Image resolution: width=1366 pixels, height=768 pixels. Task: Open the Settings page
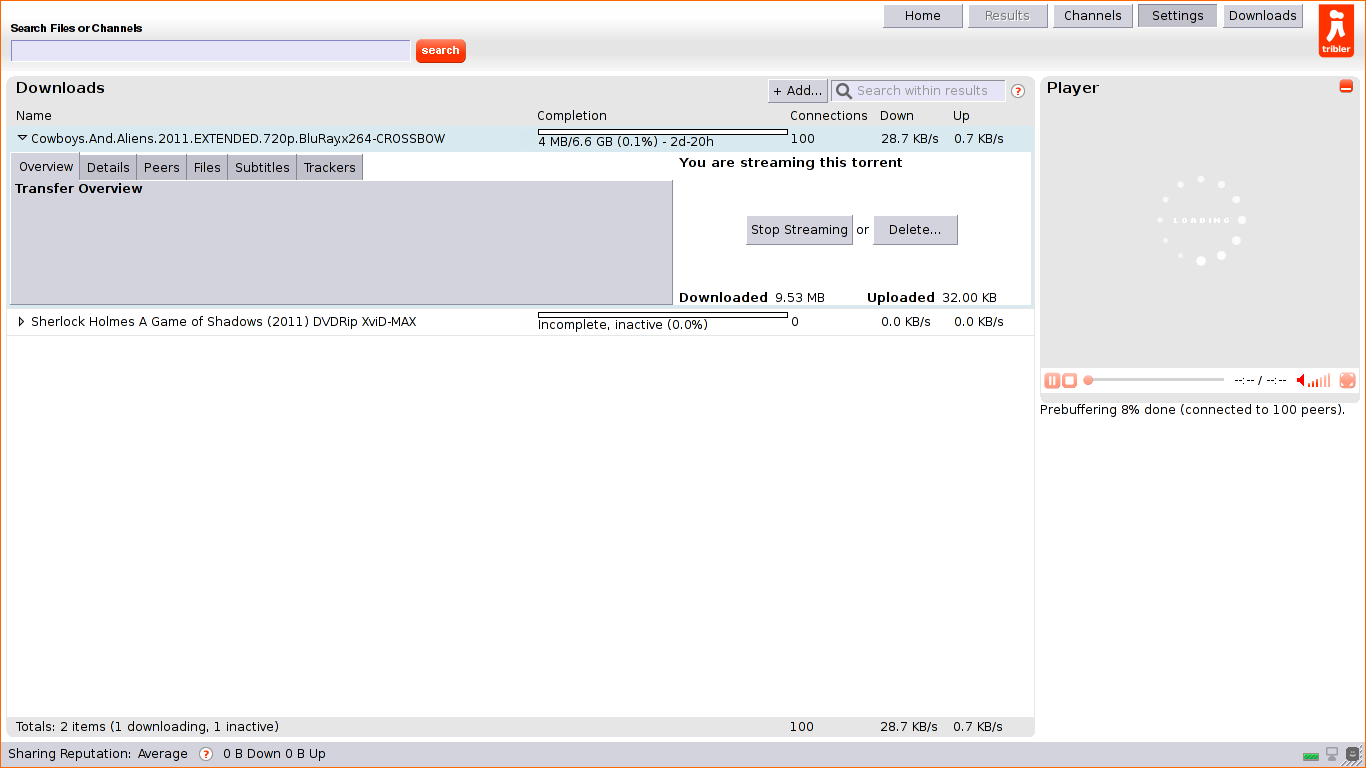(x=1177, y=16)
